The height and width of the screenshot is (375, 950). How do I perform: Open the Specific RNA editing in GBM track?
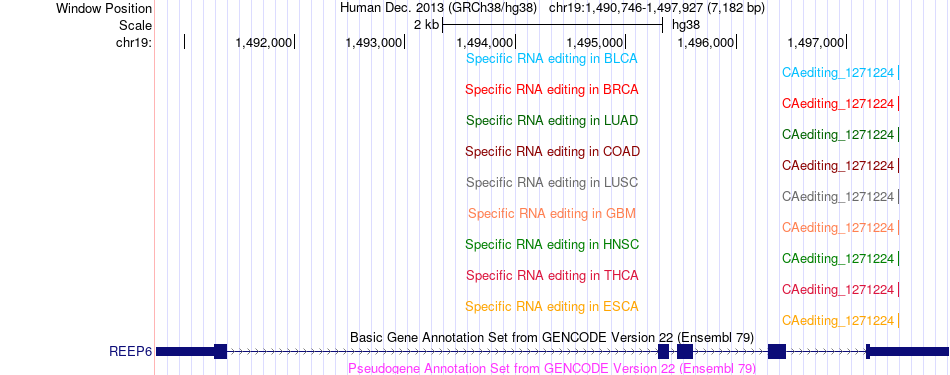pos(552,214)
